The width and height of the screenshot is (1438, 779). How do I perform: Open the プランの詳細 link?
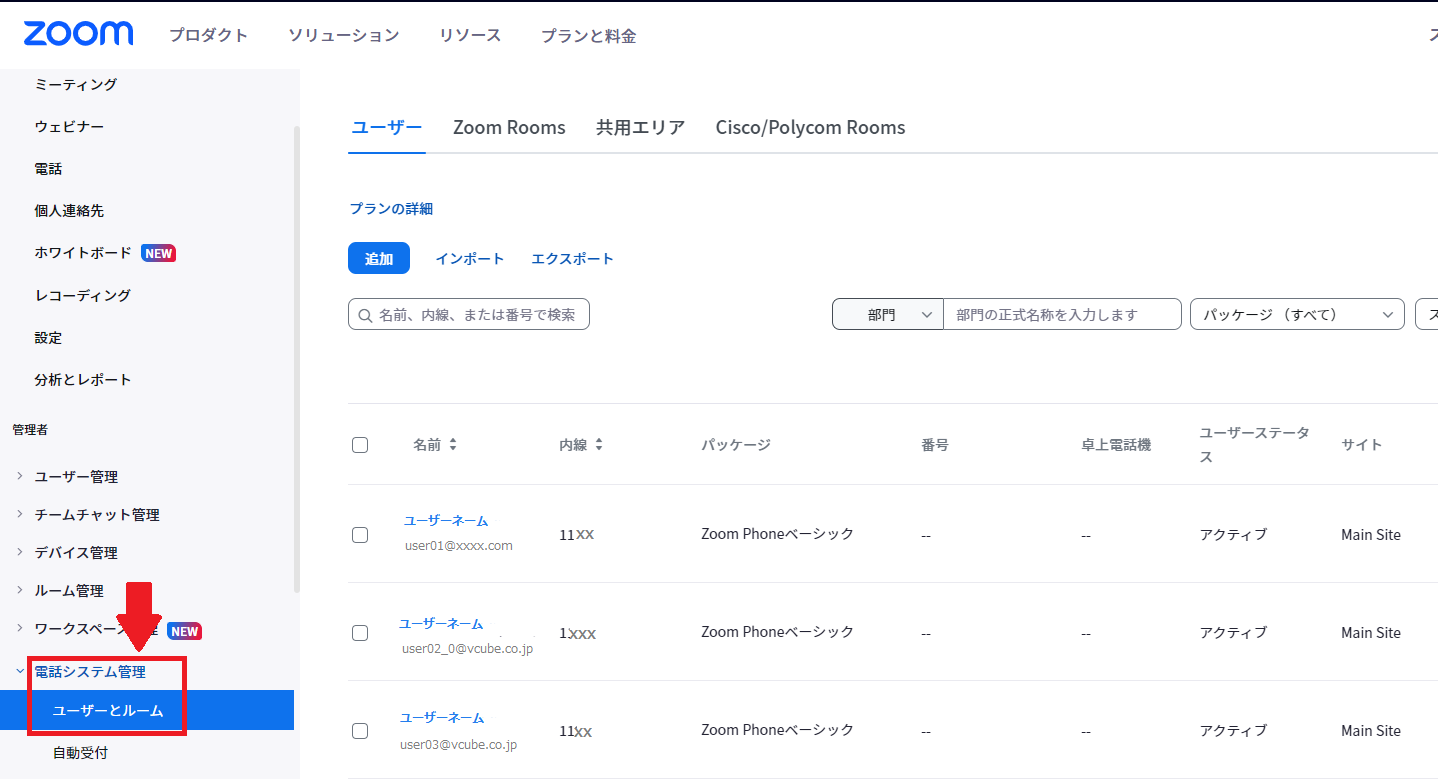[391, 209]
